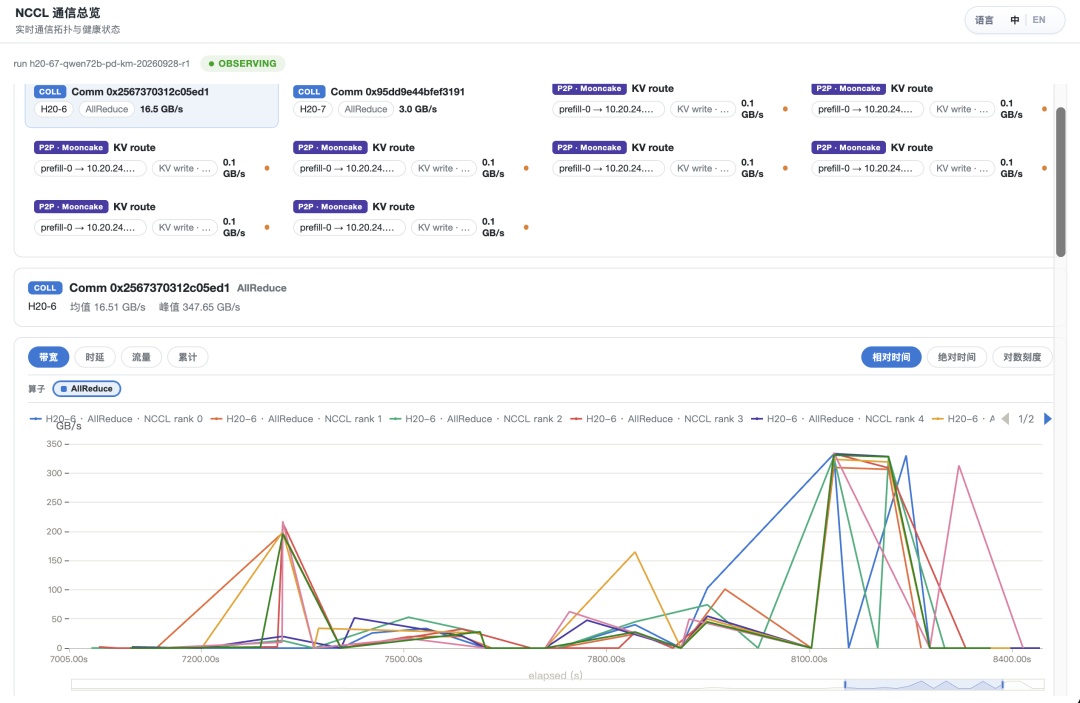Select the AllReduce operator filter chip
This screenshot has width=1080, height=703.
87,388
